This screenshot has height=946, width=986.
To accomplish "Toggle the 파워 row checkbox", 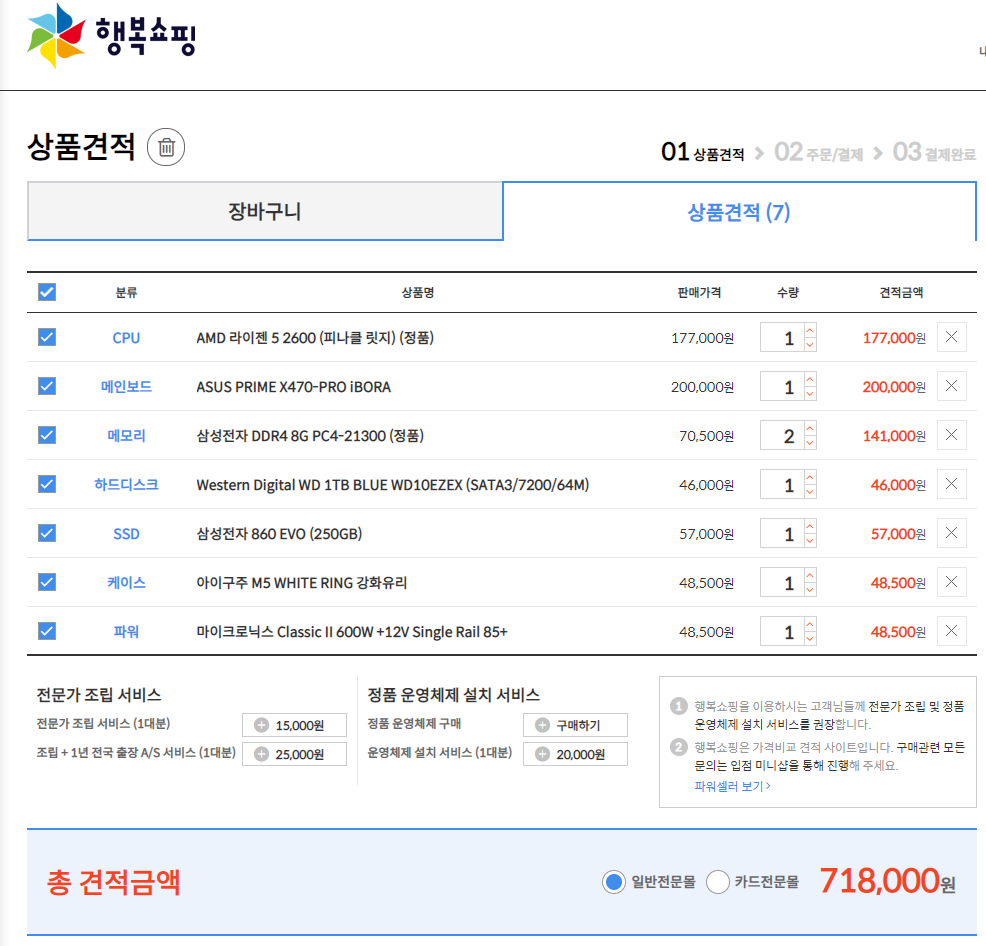I will pos(47,631).
